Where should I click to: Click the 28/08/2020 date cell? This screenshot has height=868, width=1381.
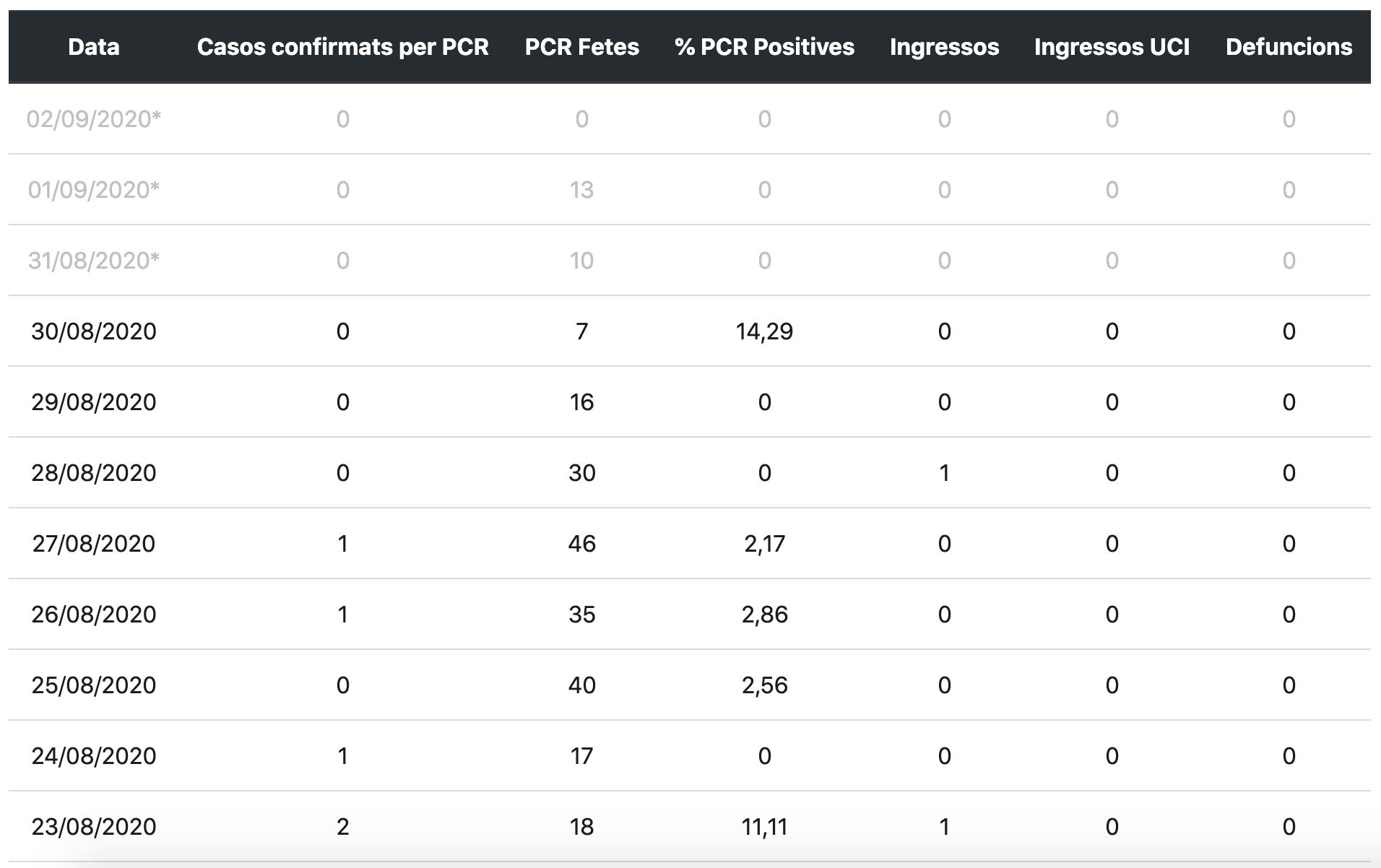[x=94, y=472]
